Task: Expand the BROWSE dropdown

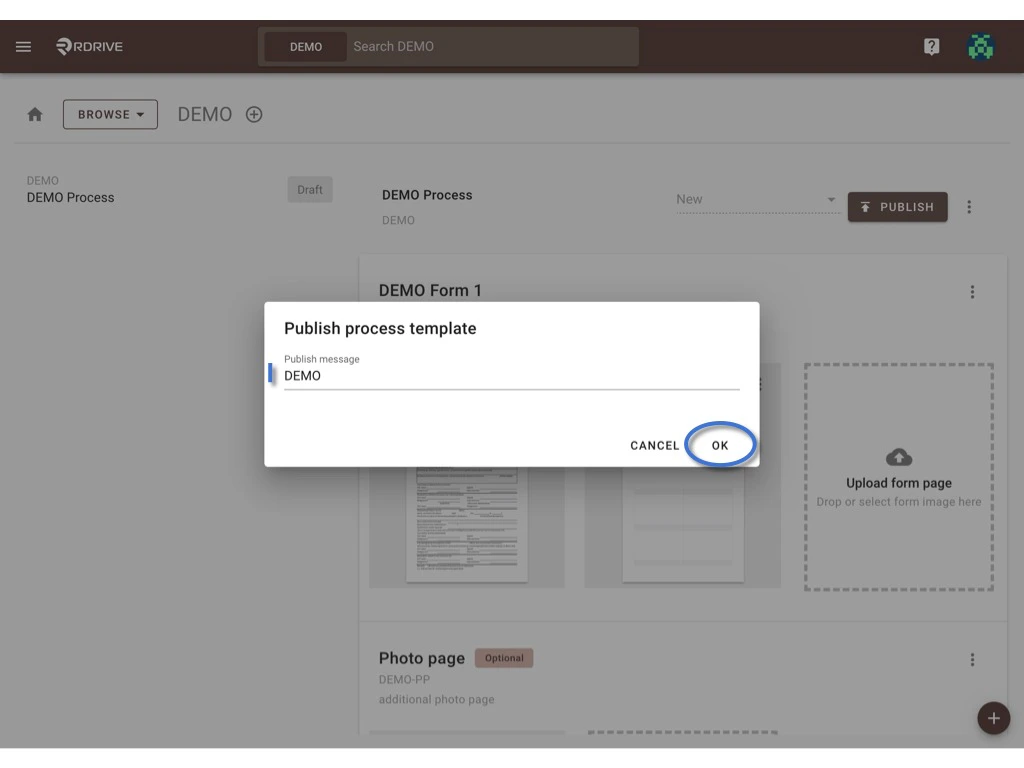Action: coord(110,114)
